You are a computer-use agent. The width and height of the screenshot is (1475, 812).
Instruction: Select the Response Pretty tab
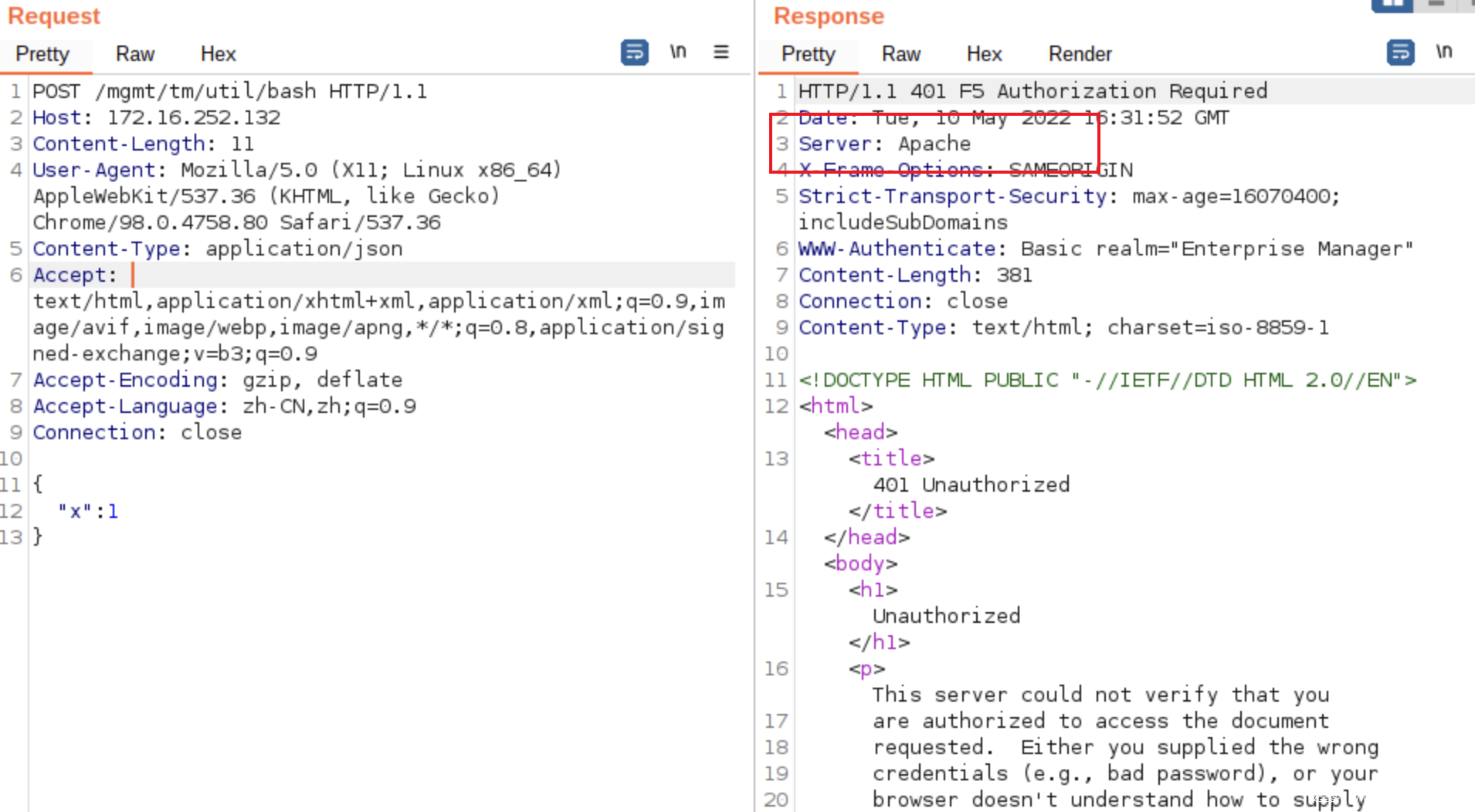click(809, 54)
